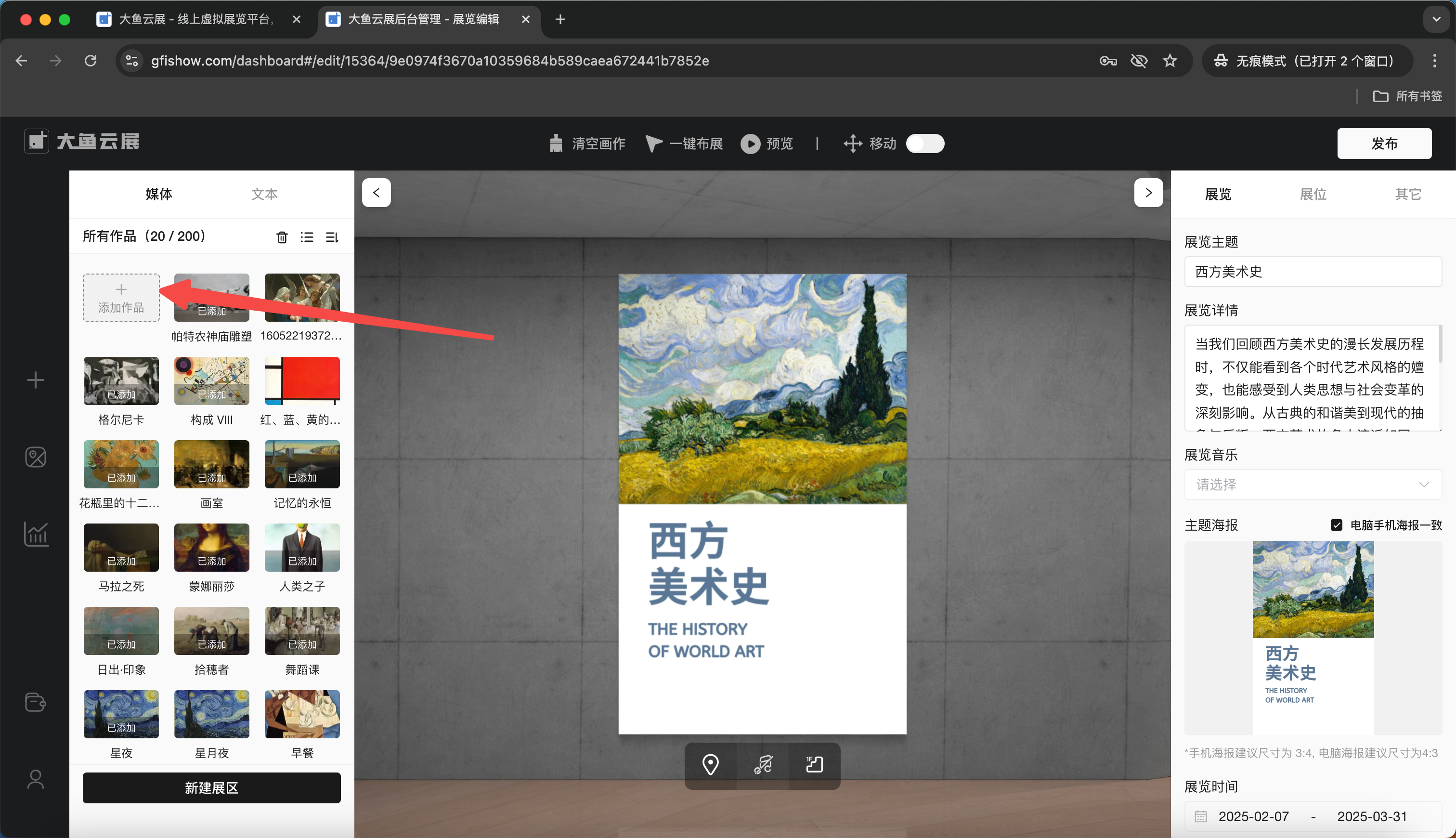Click the 大鱼云展 logo

[82, 142]
